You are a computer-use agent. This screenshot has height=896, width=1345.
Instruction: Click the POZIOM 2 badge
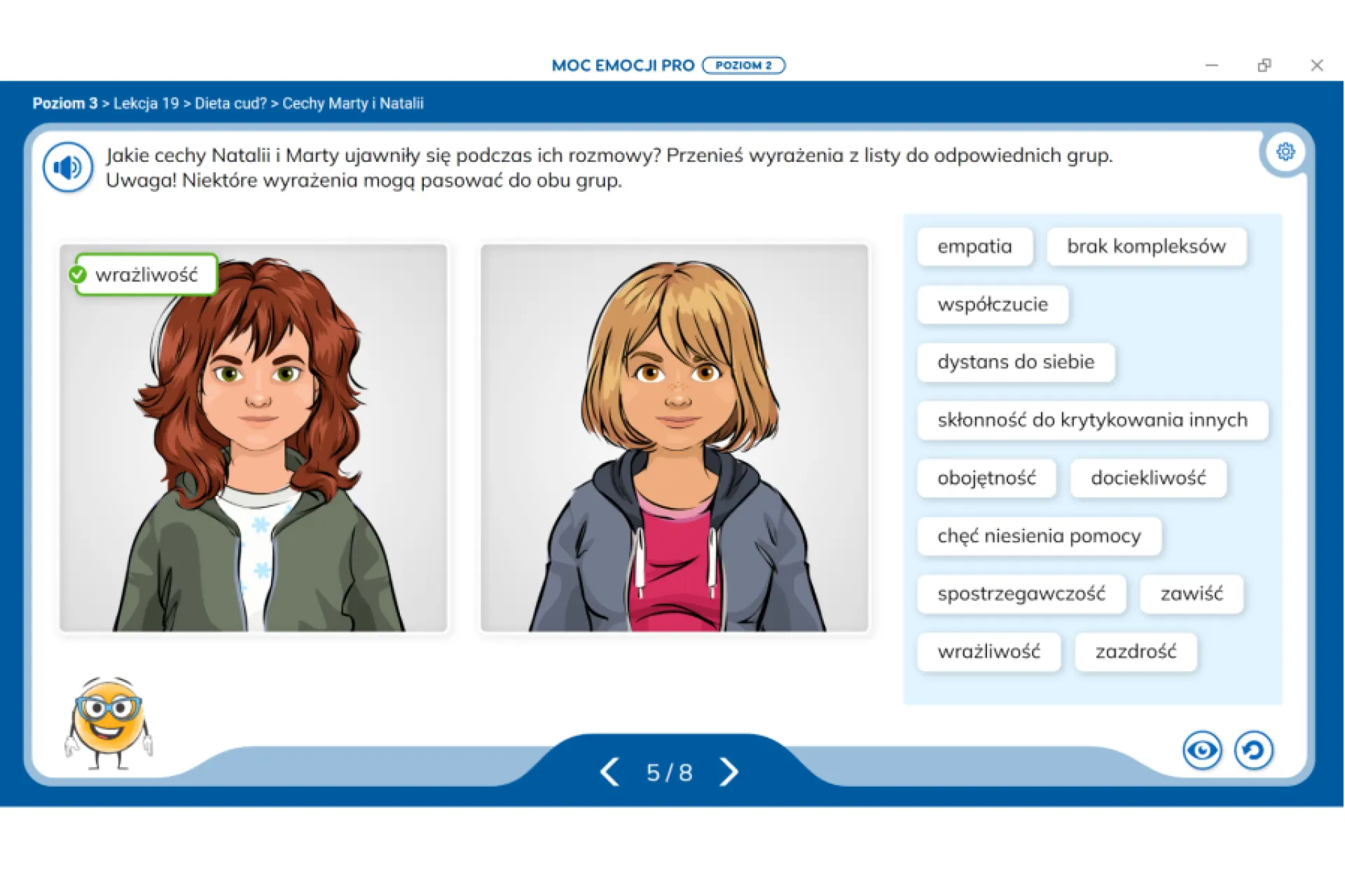coord(743,65)
